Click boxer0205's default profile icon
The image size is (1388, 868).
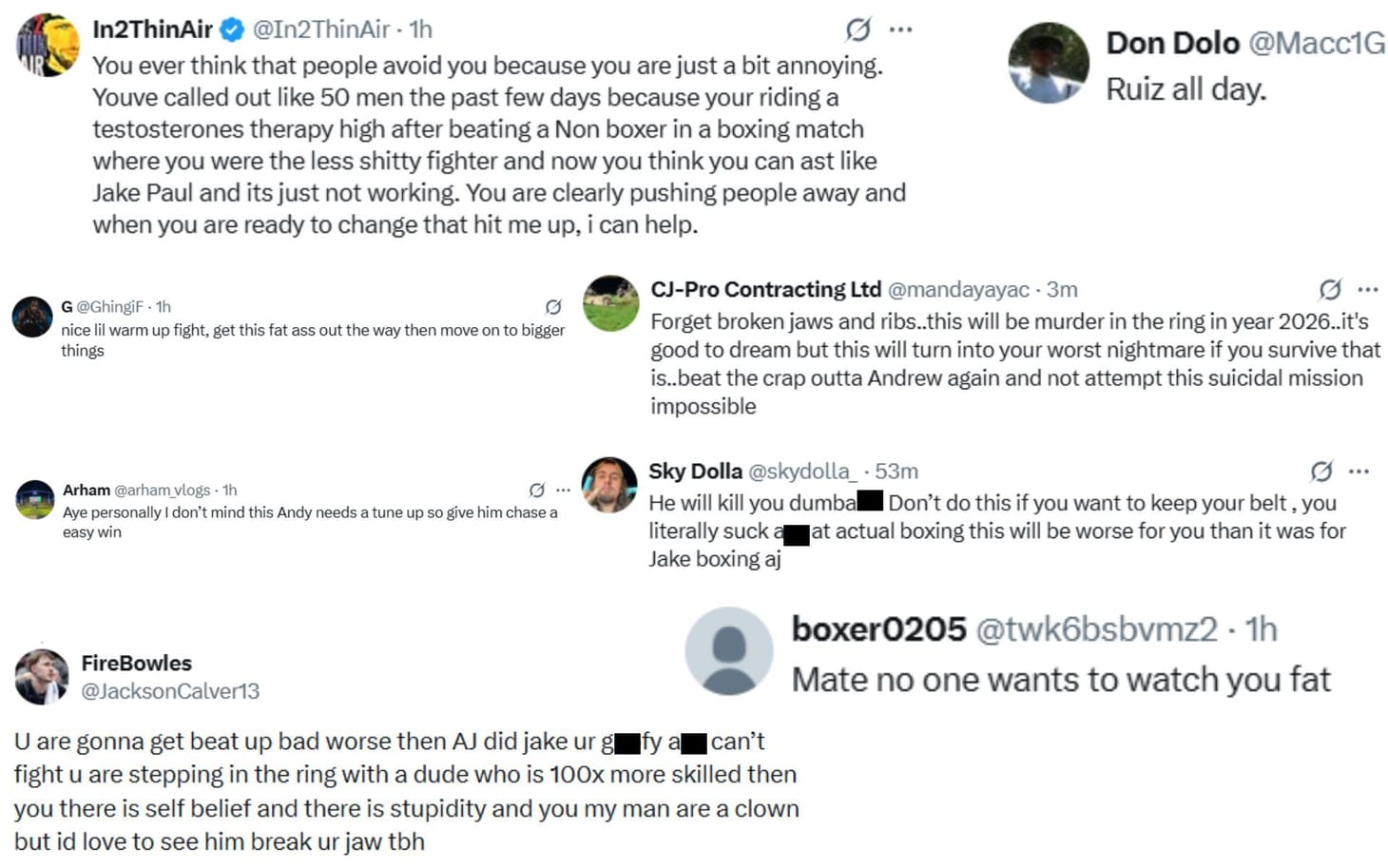(x=728, y=652)
